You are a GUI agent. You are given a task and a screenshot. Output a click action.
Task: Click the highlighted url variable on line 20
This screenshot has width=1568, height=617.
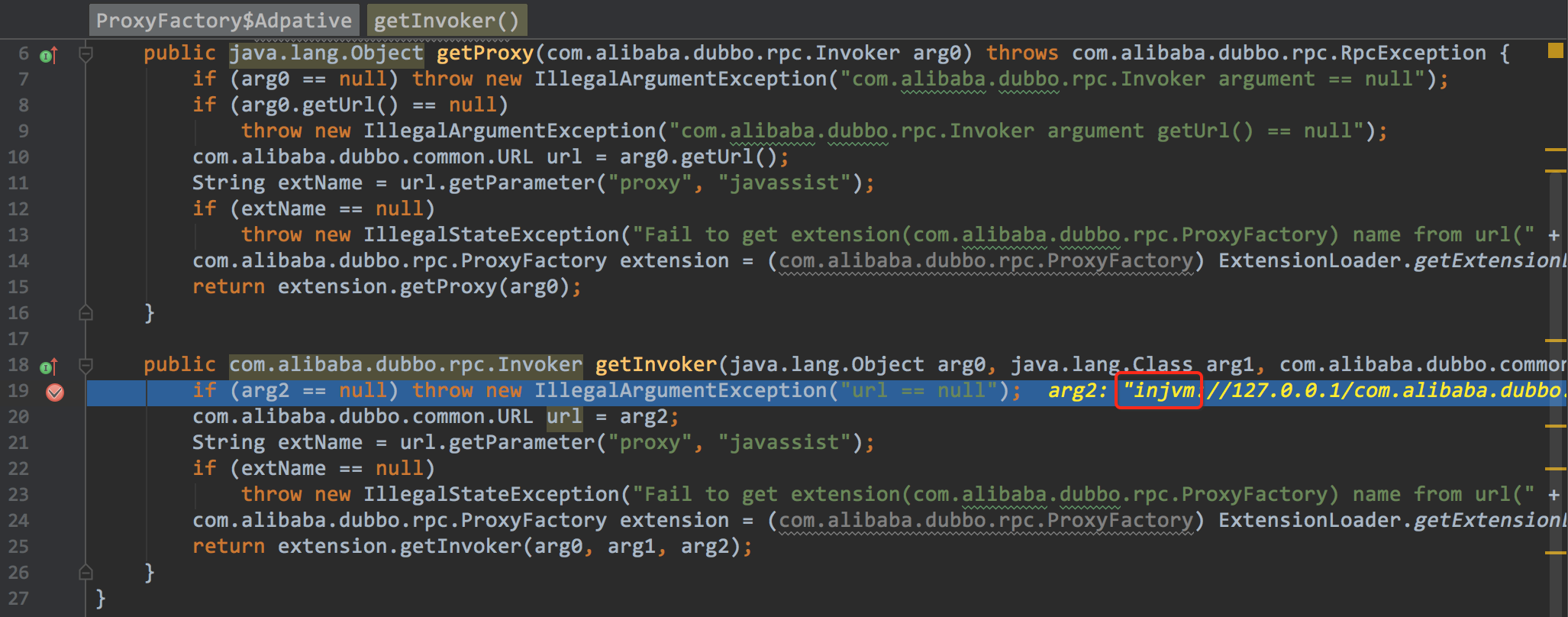coord(564,417)
